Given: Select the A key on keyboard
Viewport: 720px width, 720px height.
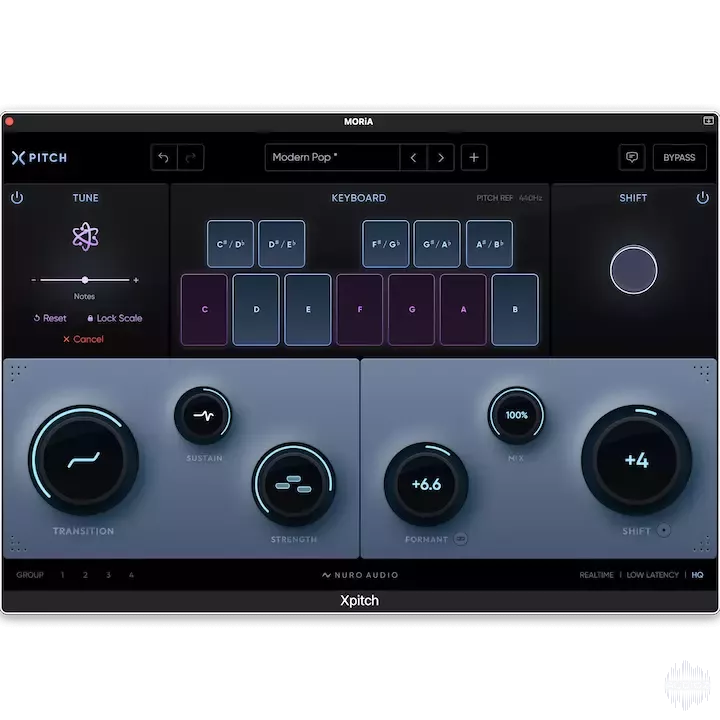Looking at the screenshot, I should click(463, 309).
